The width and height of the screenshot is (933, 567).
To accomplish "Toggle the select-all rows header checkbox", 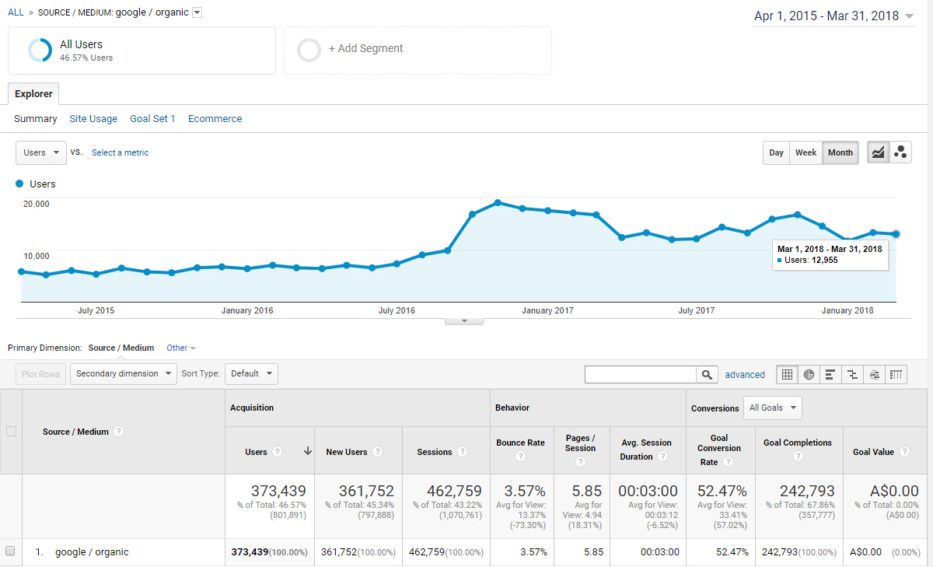I will (x=11, y=432).
